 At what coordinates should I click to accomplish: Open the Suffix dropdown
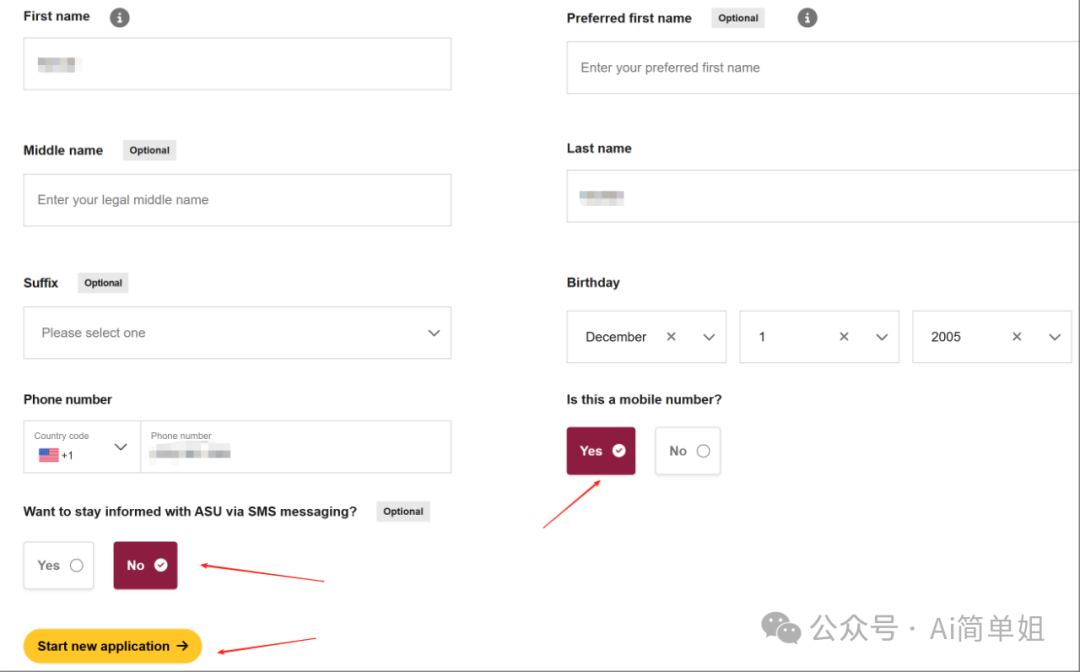point(237,333)
